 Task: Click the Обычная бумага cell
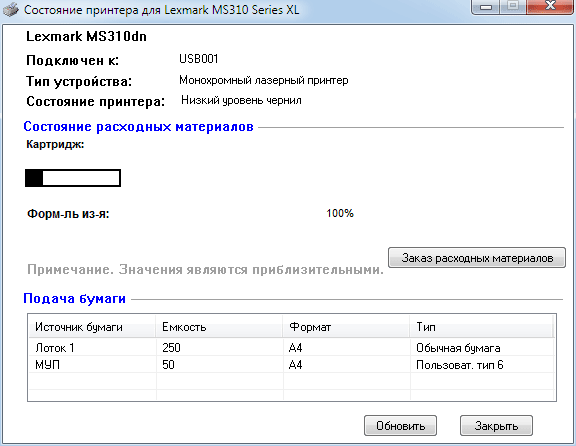pos(458,348)
